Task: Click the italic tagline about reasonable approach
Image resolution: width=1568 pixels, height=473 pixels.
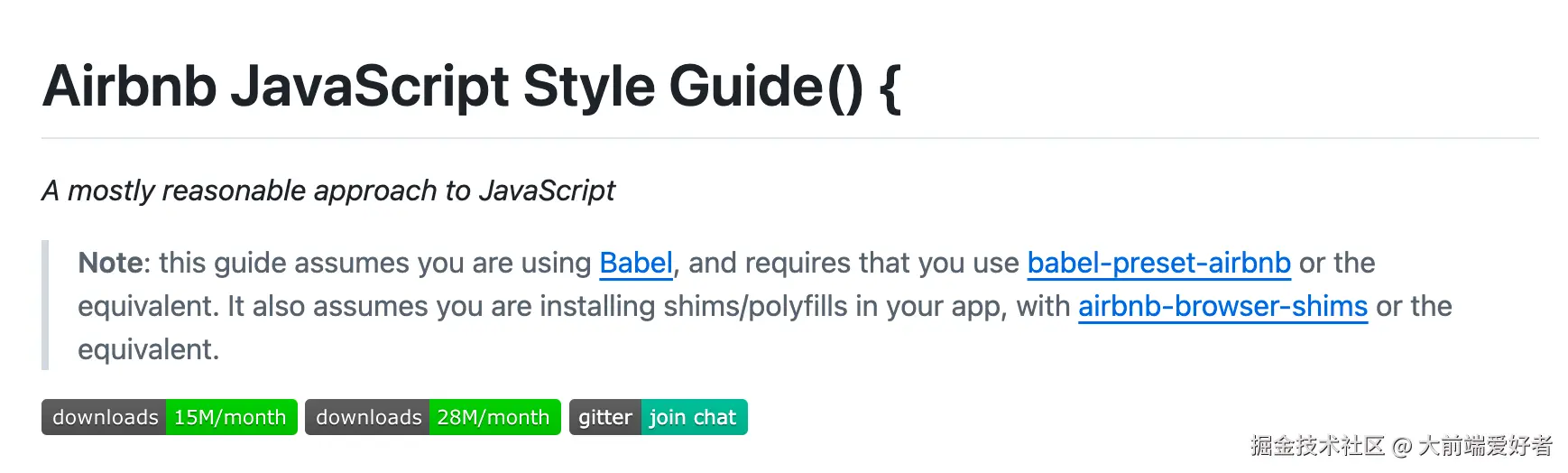Action: 328,190
